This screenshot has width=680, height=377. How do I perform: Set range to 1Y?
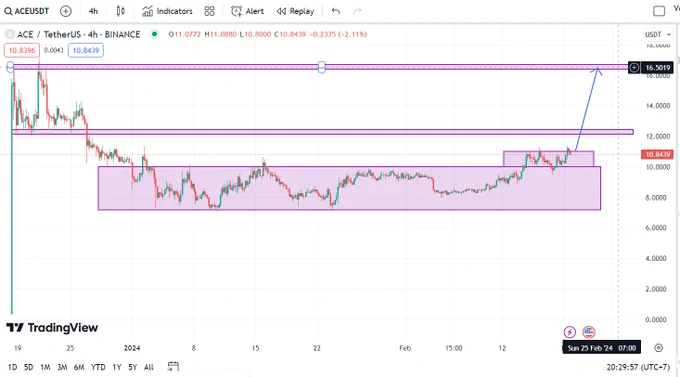click(x=117, y=367)
